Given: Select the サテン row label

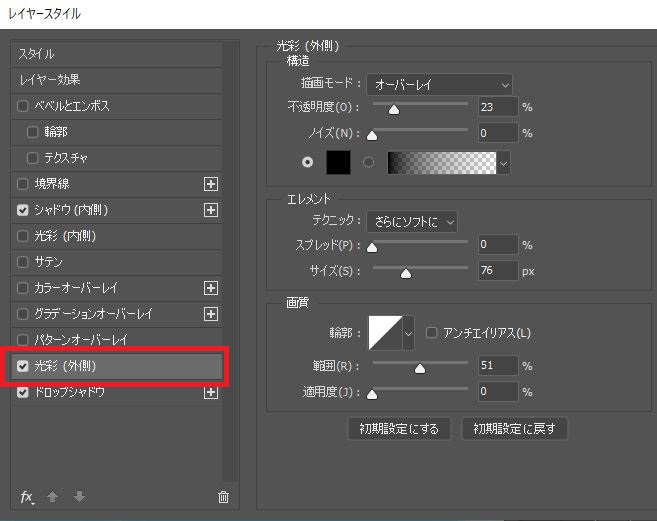Looking at the screenshot, I should pyautogui.click(x=48, y=262).
